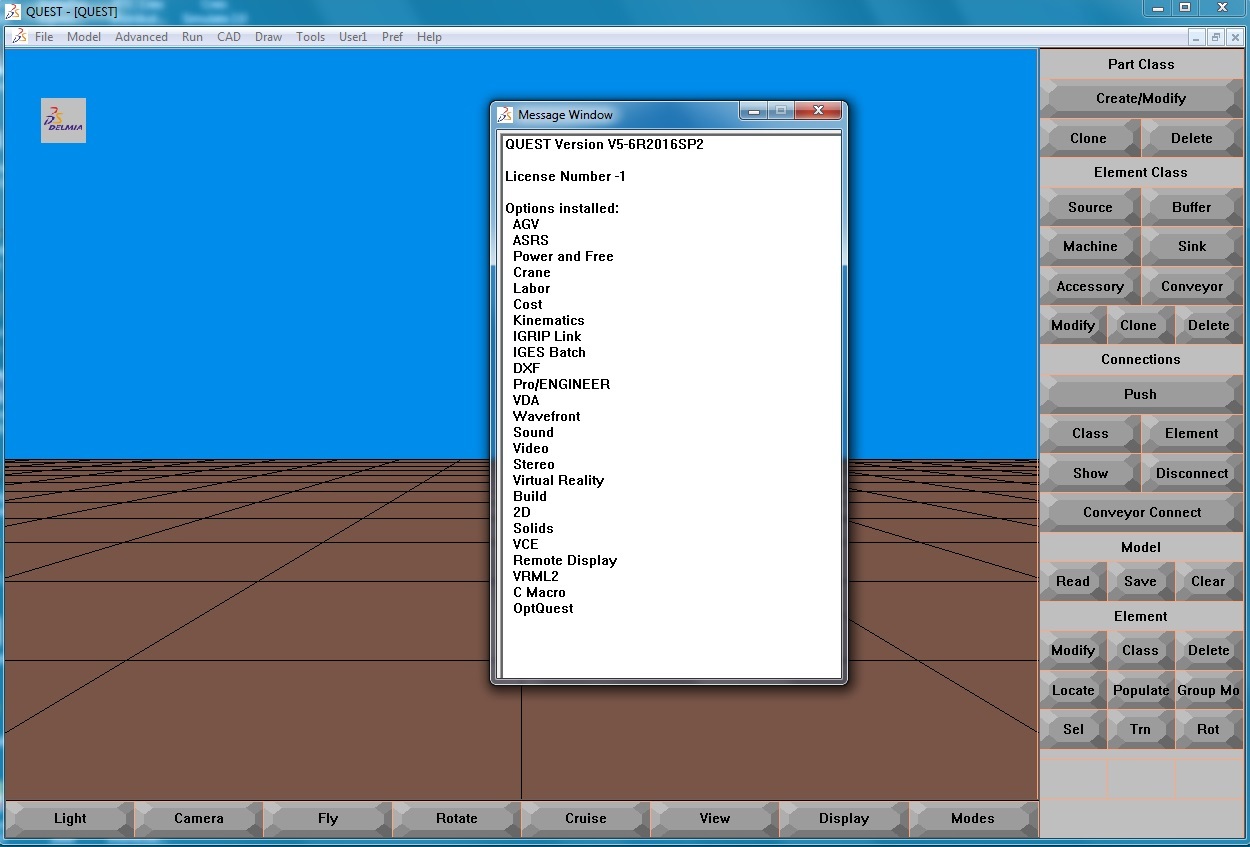
Task: Click the Conveyor Connect button
Action: pos(1141,512)
